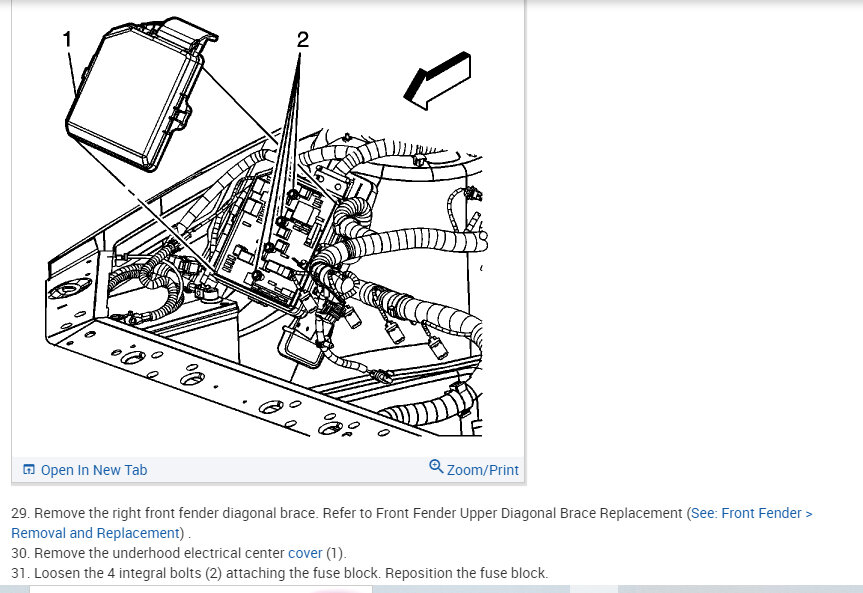Open the blue 'cover' link in step 30
863x593 pixels.
coord(305,553)
